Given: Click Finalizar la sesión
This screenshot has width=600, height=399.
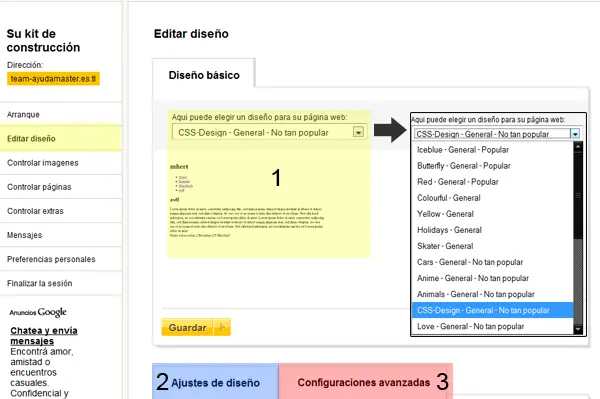Looking at the screenshot, I should [x=61, y=283].
